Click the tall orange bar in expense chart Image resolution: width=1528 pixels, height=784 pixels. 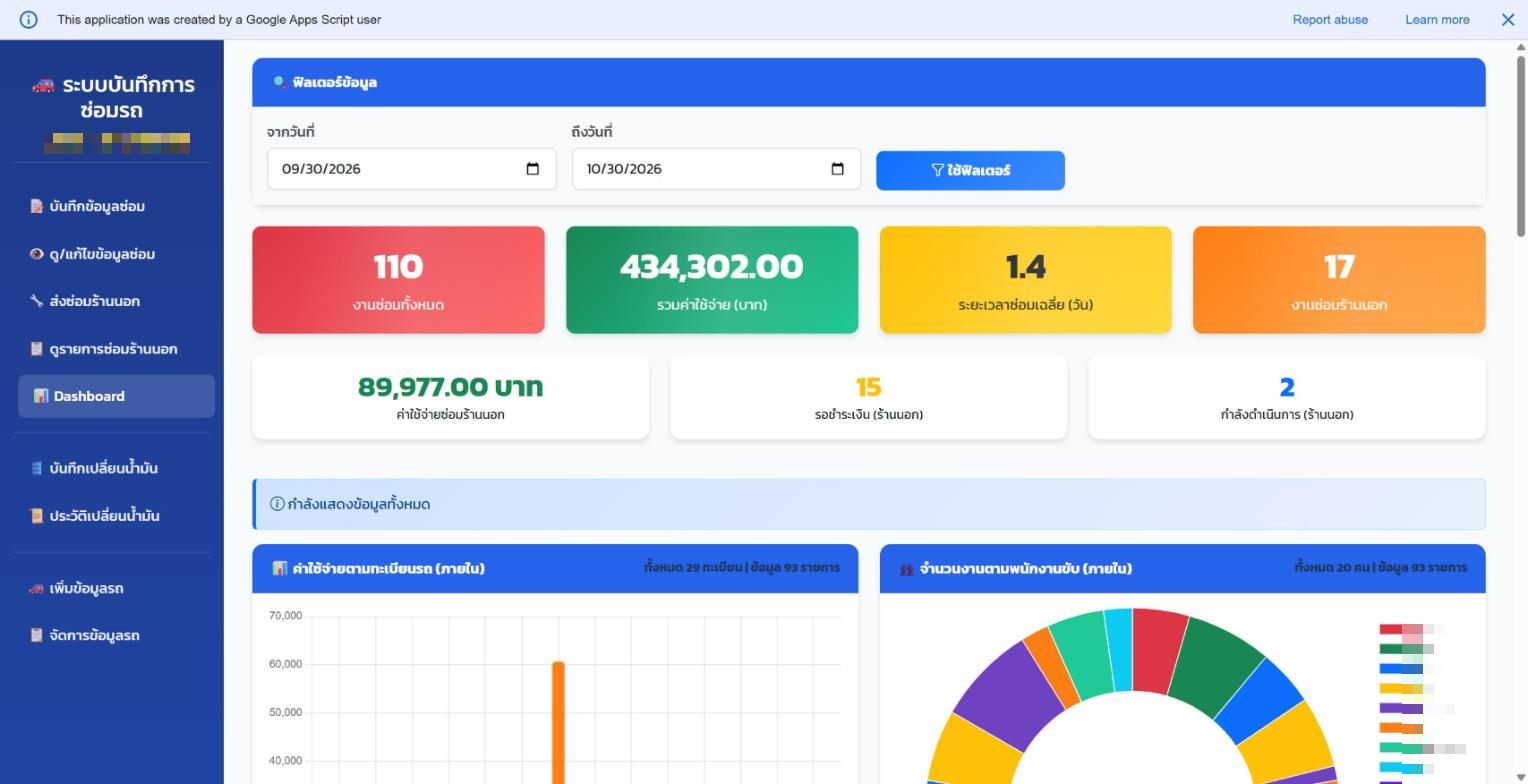click(x=558, y=722)
